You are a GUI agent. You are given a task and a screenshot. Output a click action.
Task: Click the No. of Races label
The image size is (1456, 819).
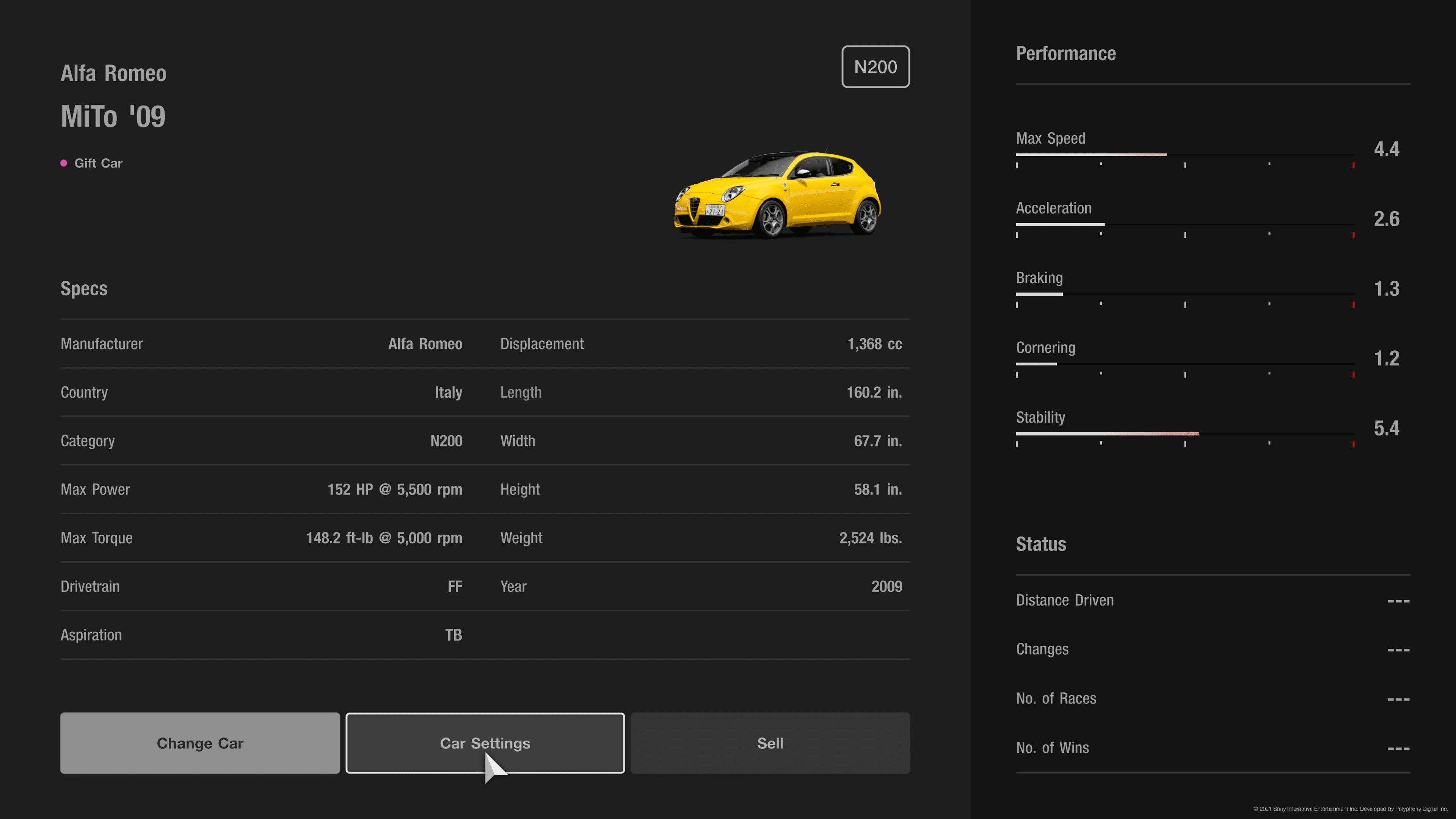tap(1056, 698)
